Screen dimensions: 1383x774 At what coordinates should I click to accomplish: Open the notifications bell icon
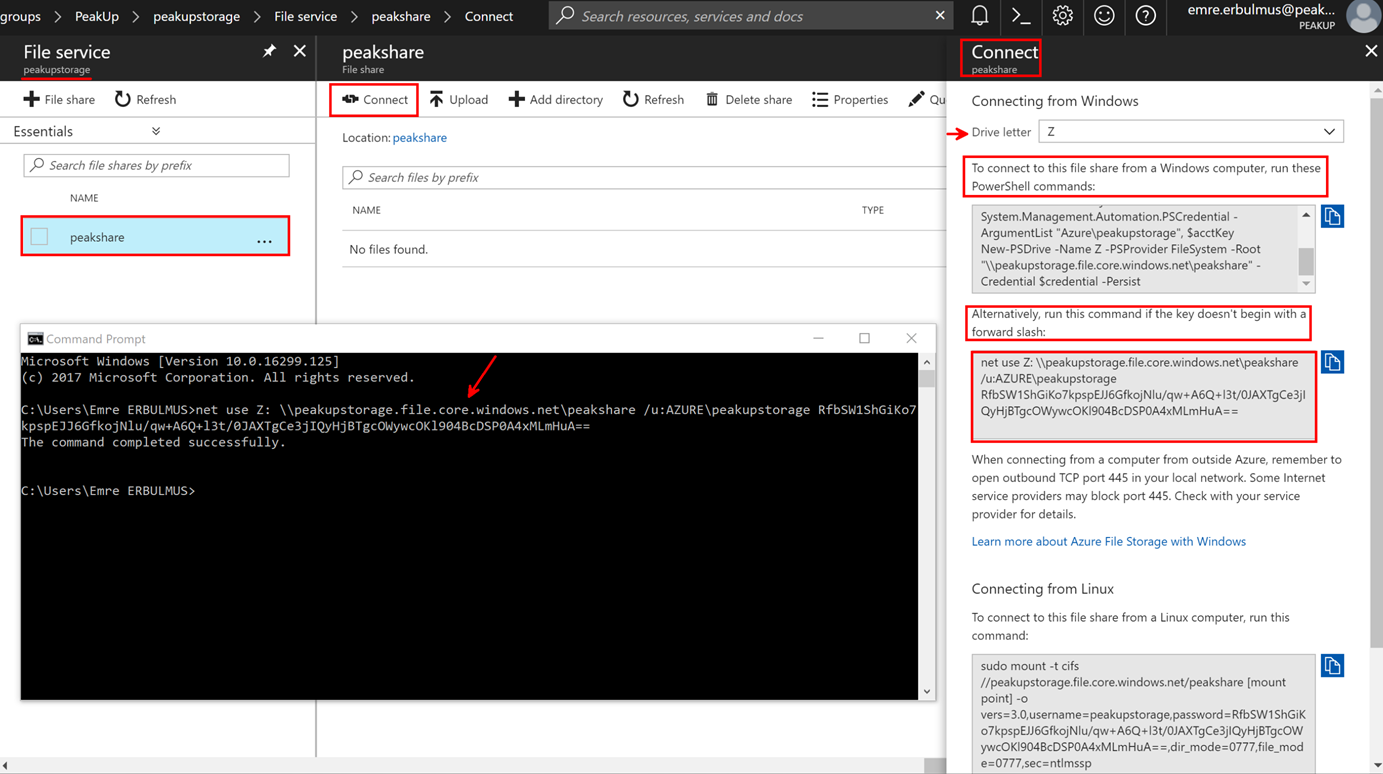tap(980, 15)
